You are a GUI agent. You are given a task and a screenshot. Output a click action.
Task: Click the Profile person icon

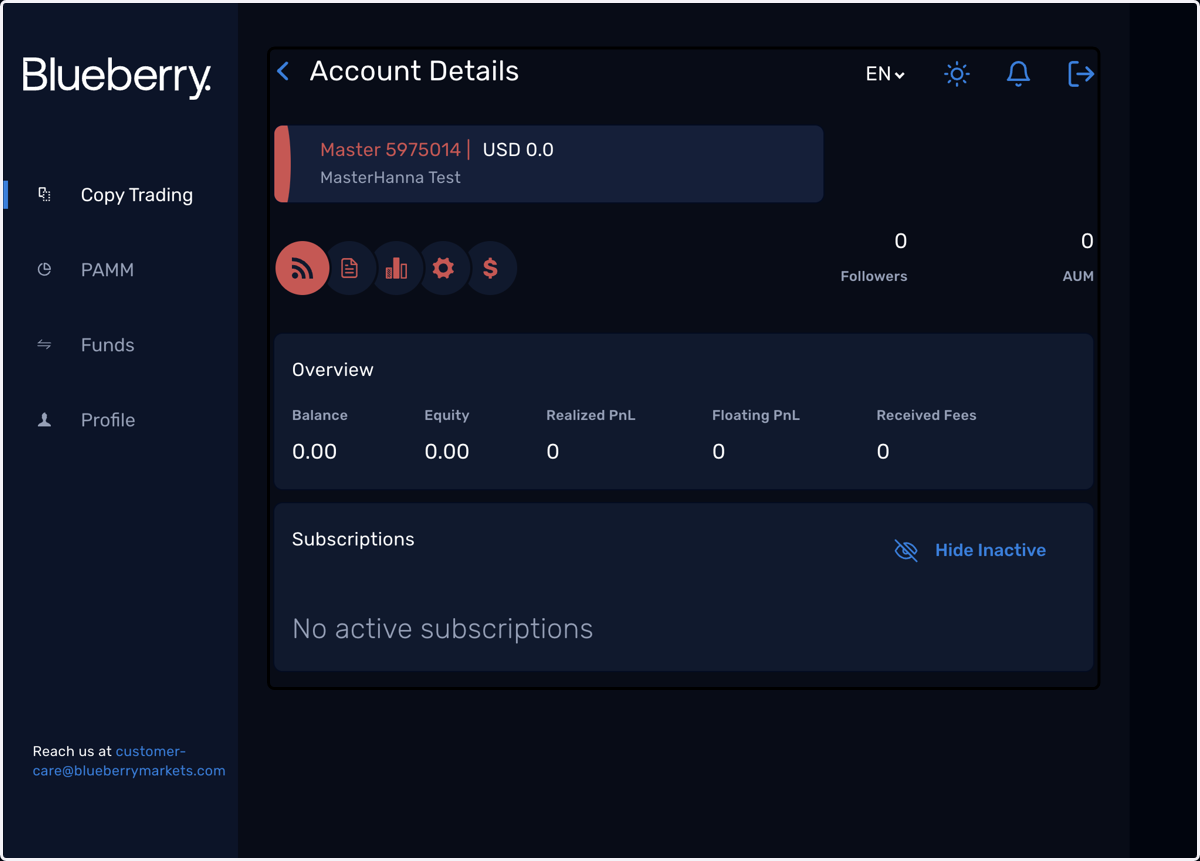point(44,420)
